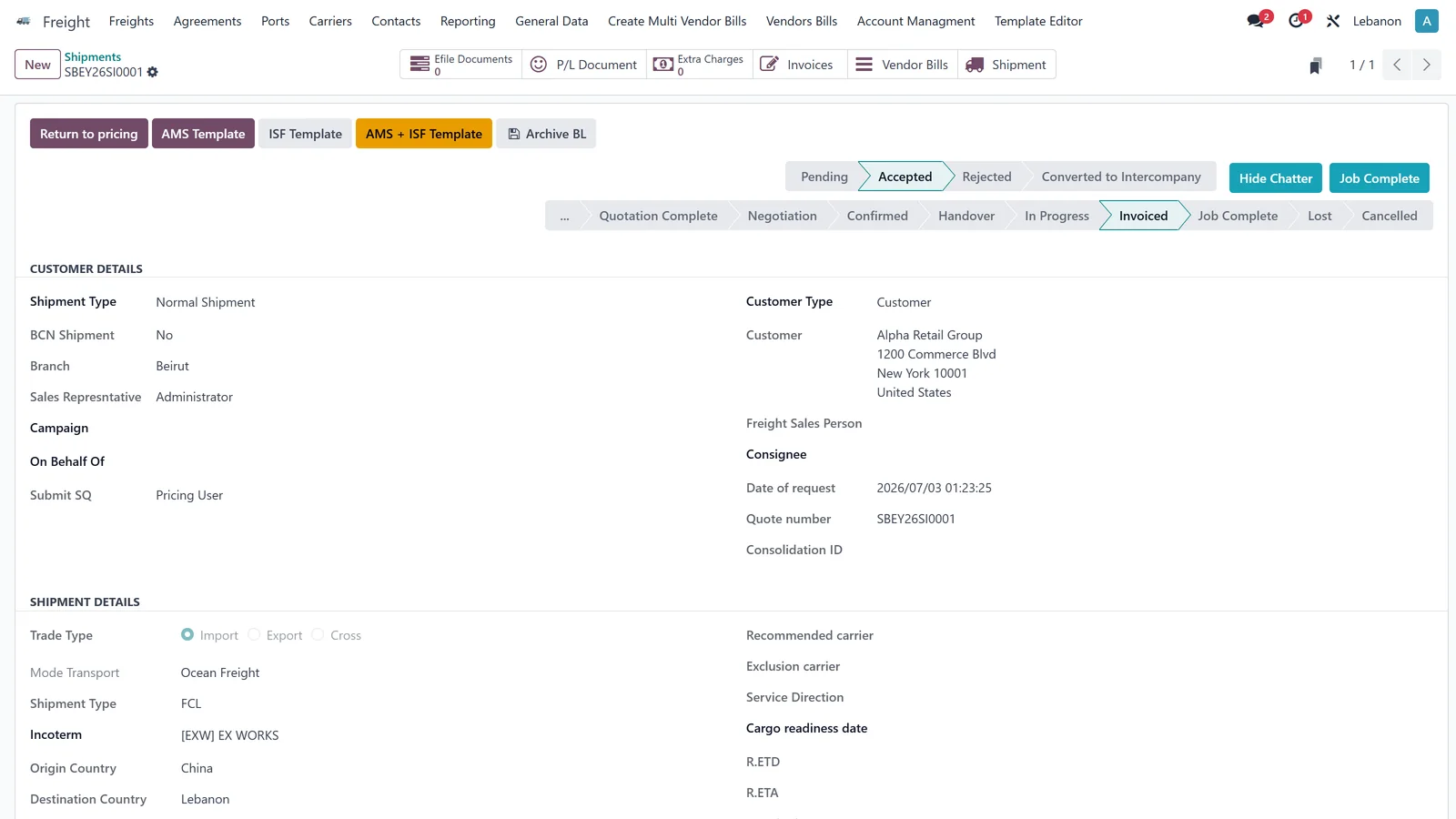Open the Invoices edit-icon button
1456x819 pixels.
(800, 65)
